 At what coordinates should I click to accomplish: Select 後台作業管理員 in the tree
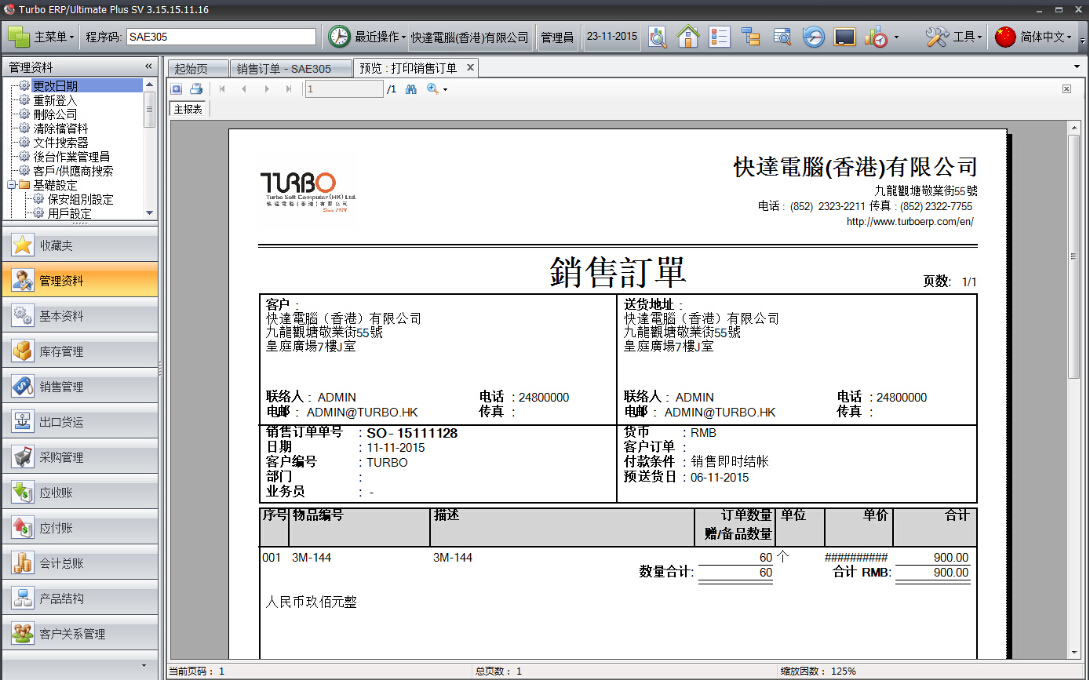[72, 156]
